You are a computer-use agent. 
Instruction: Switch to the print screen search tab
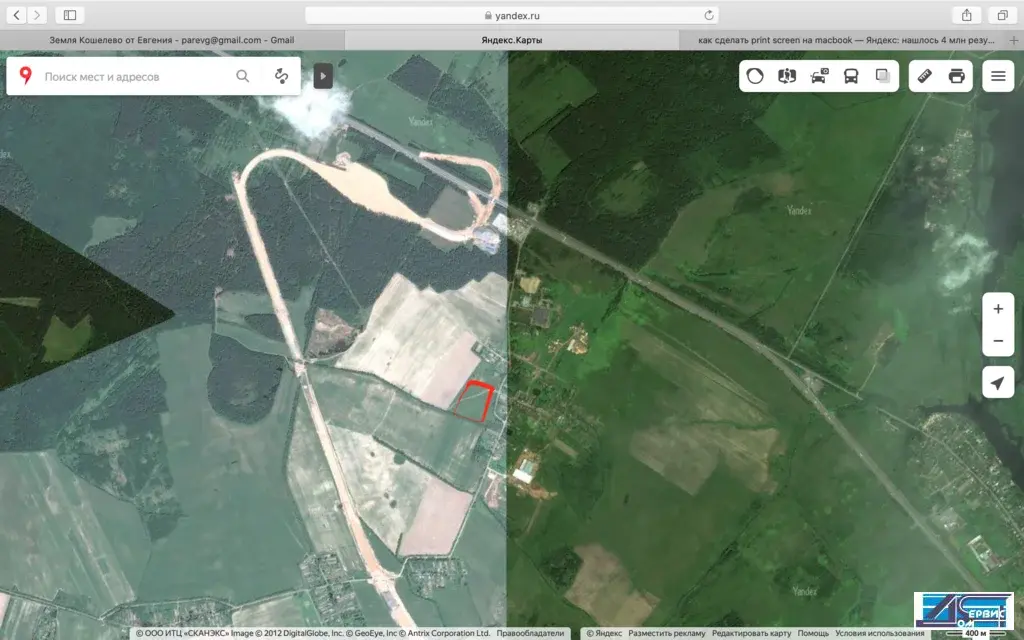click(x=846, y=40)
